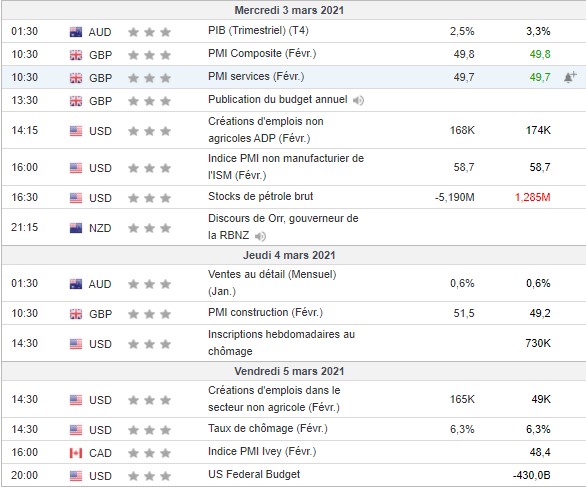Click the New Zealand flag icon for NZD

[x=76, y=228]
